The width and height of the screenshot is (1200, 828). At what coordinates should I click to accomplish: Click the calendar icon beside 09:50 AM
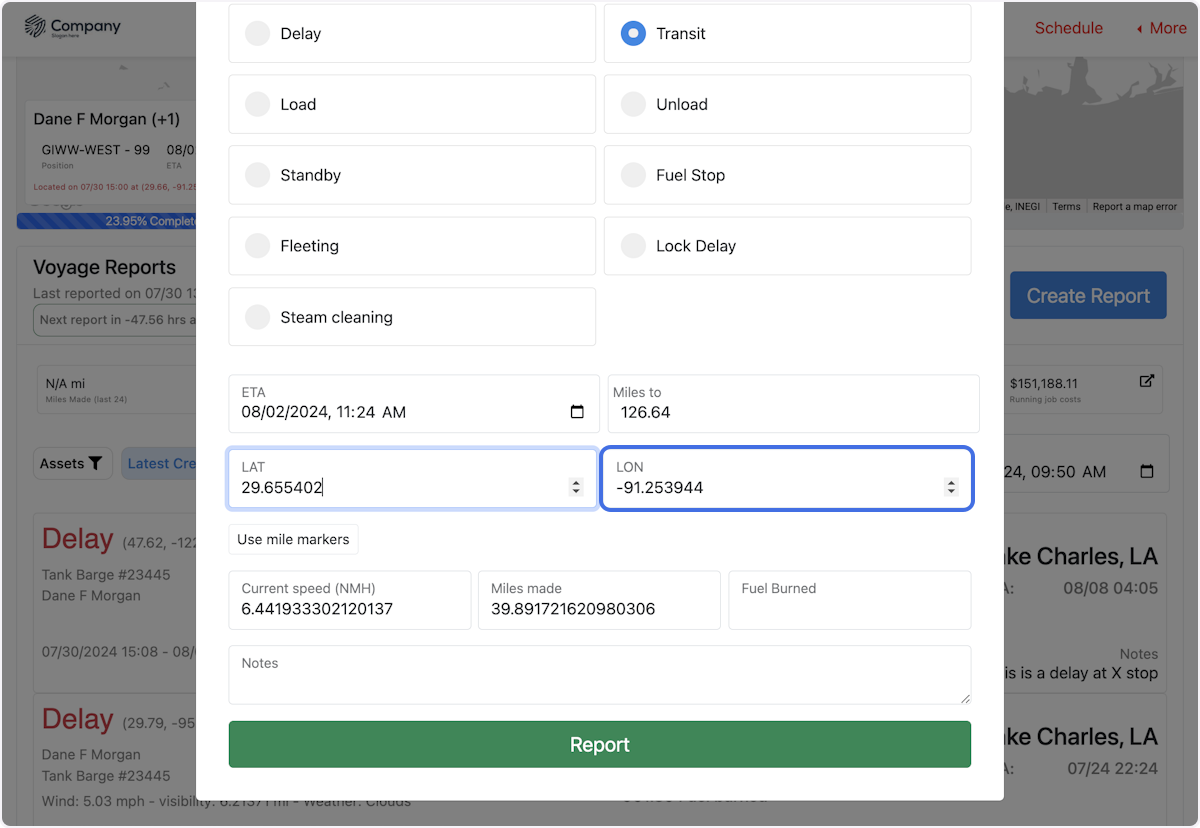coord(1147,472)
